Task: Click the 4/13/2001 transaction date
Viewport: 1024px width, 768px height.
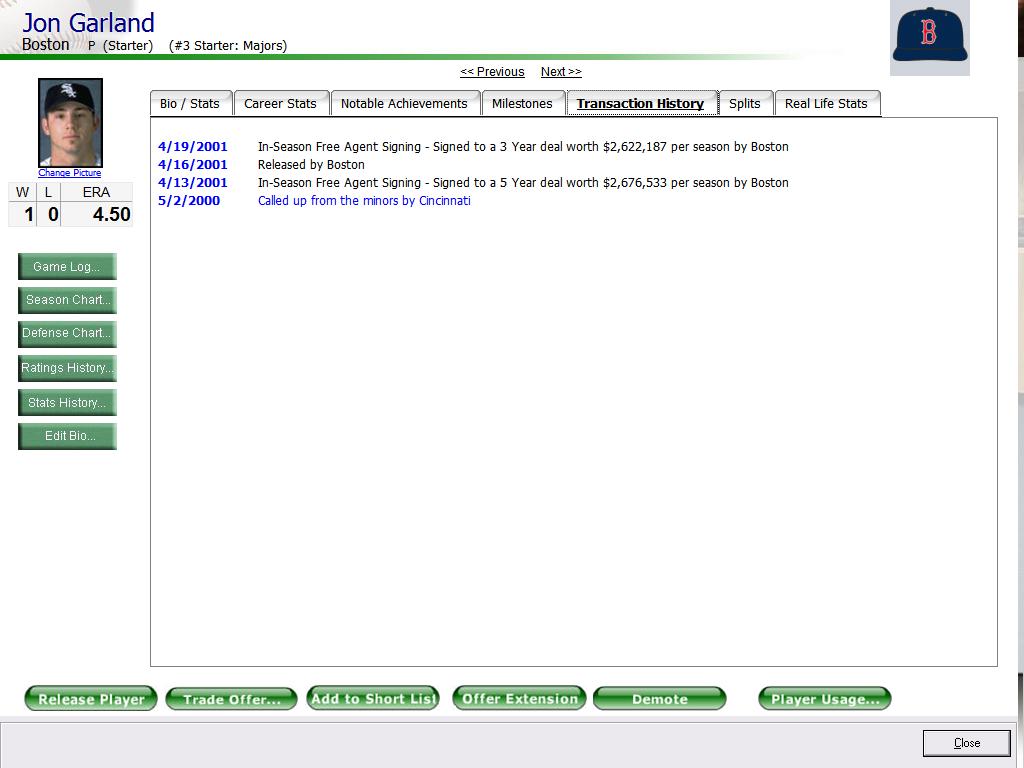Action: coord(193,183)
